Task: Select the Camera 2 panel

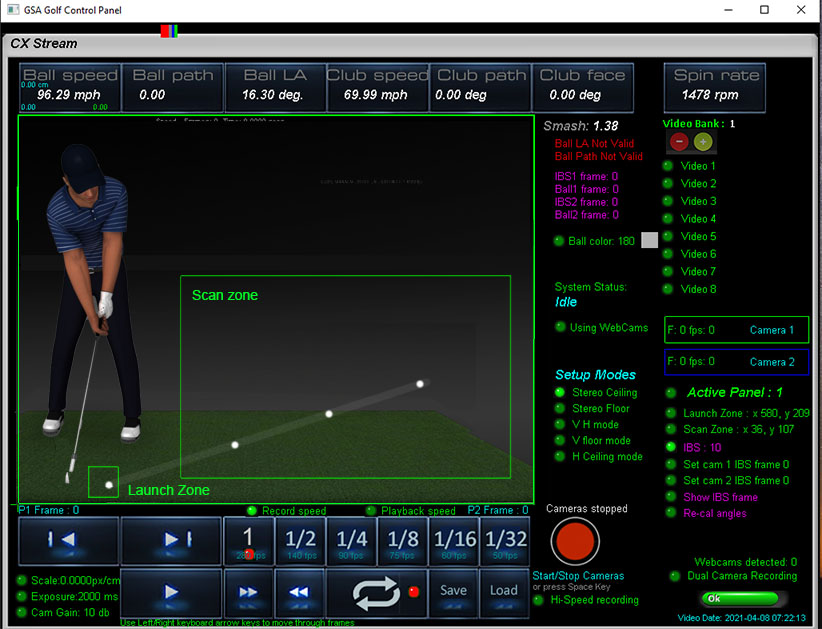Action: click(737, 362)
